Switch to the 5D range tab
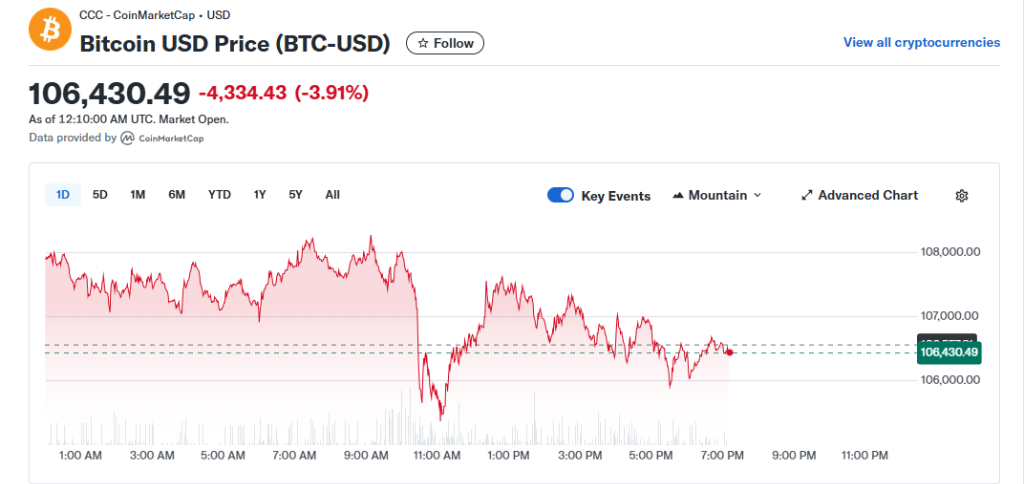 (100, 195)
